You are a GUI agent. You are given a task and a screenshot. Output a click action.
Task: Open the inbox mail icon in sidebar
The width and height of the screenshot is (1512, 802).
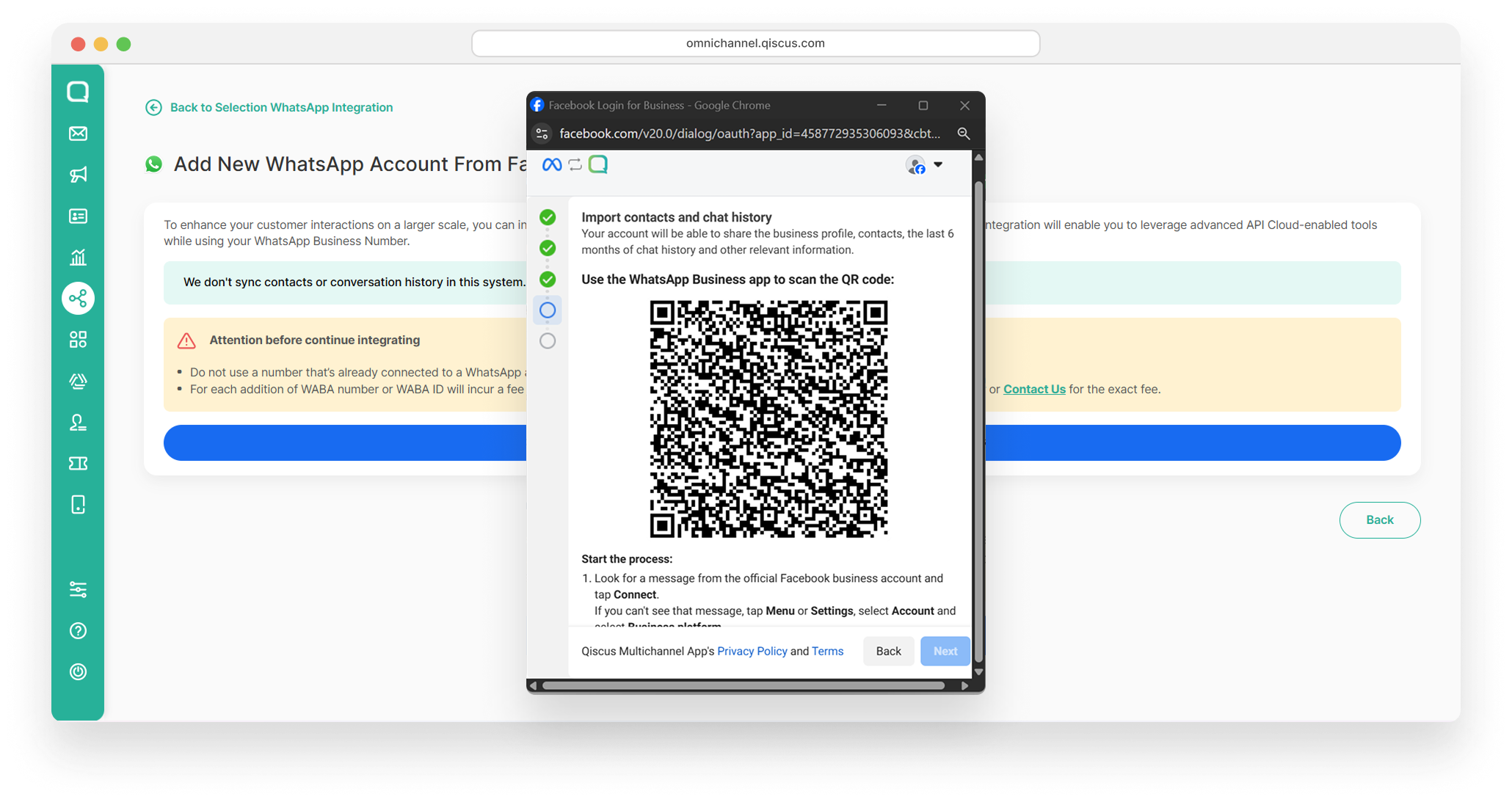(x=78, y=134)
